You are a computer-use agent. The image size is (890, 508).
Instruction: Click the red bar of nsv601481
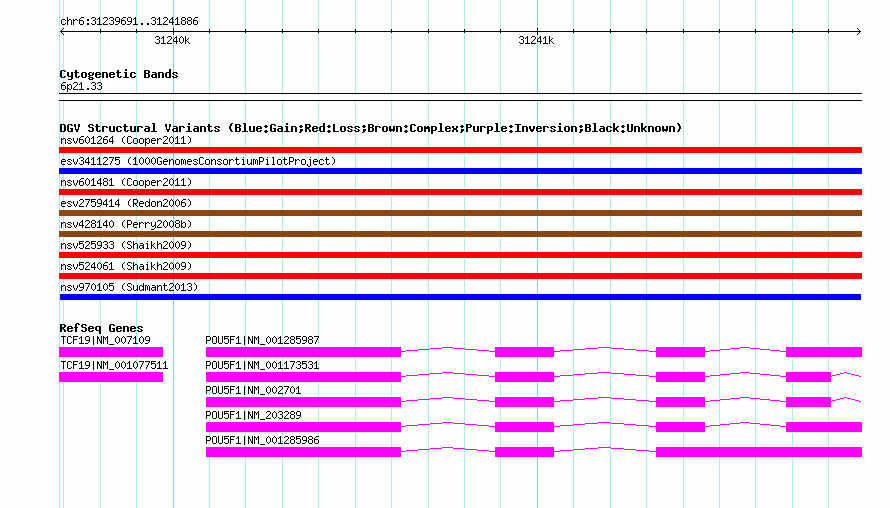tap(460, 192)
